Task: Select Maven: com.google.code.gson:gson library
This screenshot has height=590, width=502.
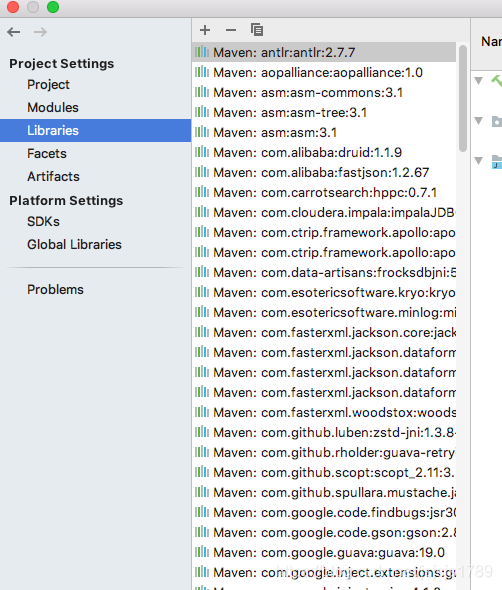Action: click(x=324, y=532)
